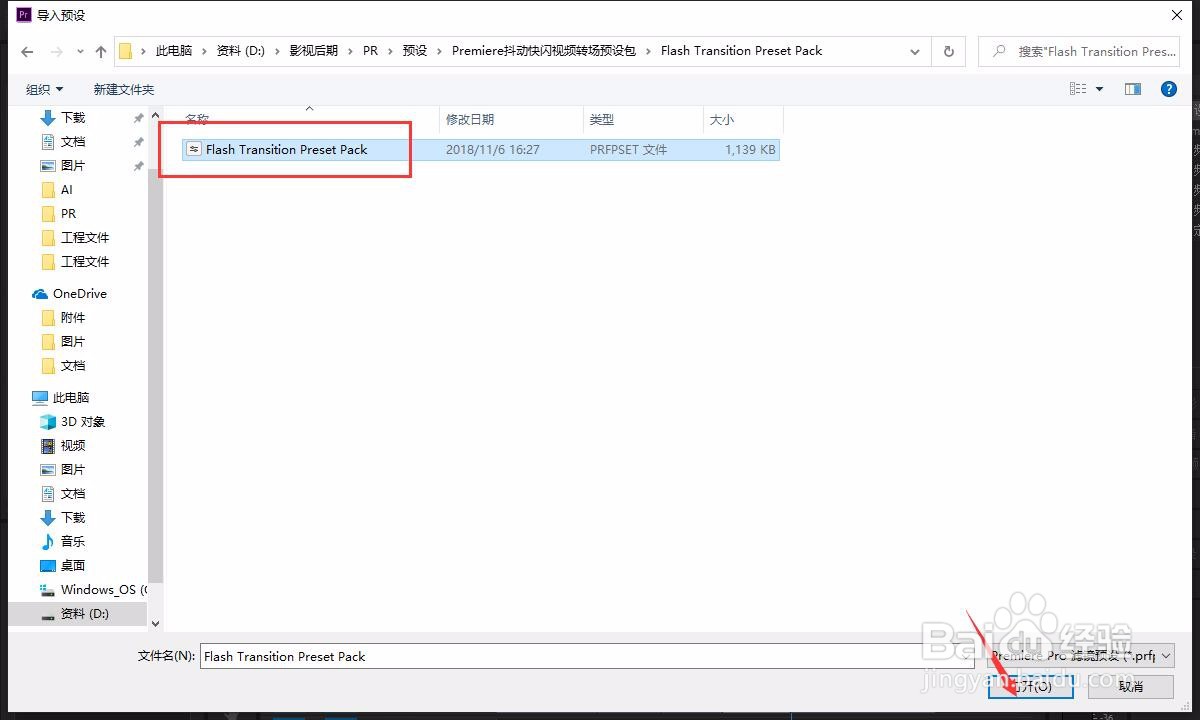Image resolution: width=1200 pixels, height=720 pixels.
Task: Open 音乐 folder in sidebar
Action: tap(73, 541)
